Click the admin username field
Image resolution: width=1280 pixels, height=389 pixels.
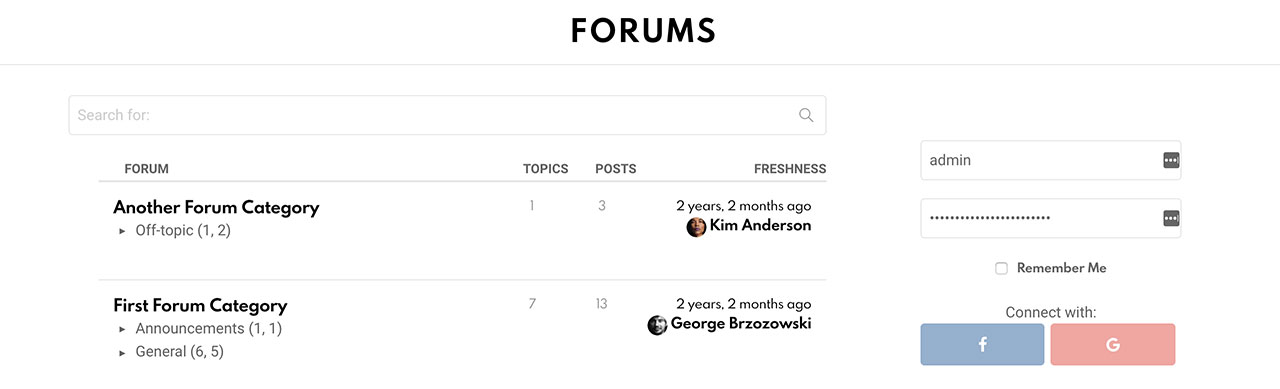point(1050,160)
